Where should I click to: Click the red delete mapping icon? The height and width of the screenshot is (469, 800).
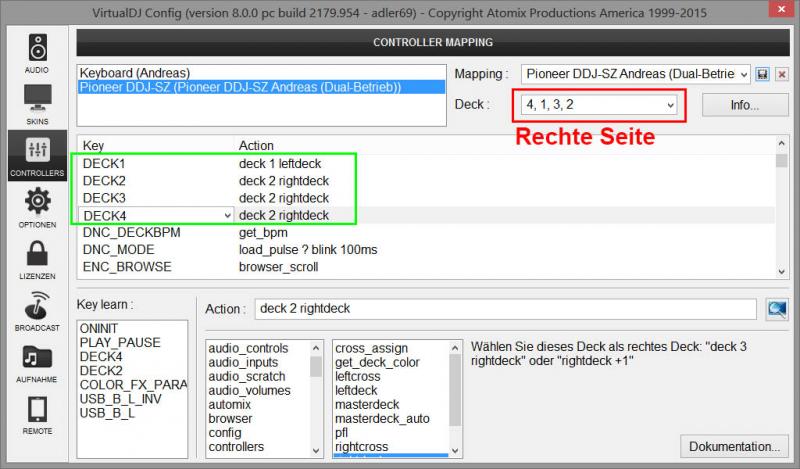781,75
